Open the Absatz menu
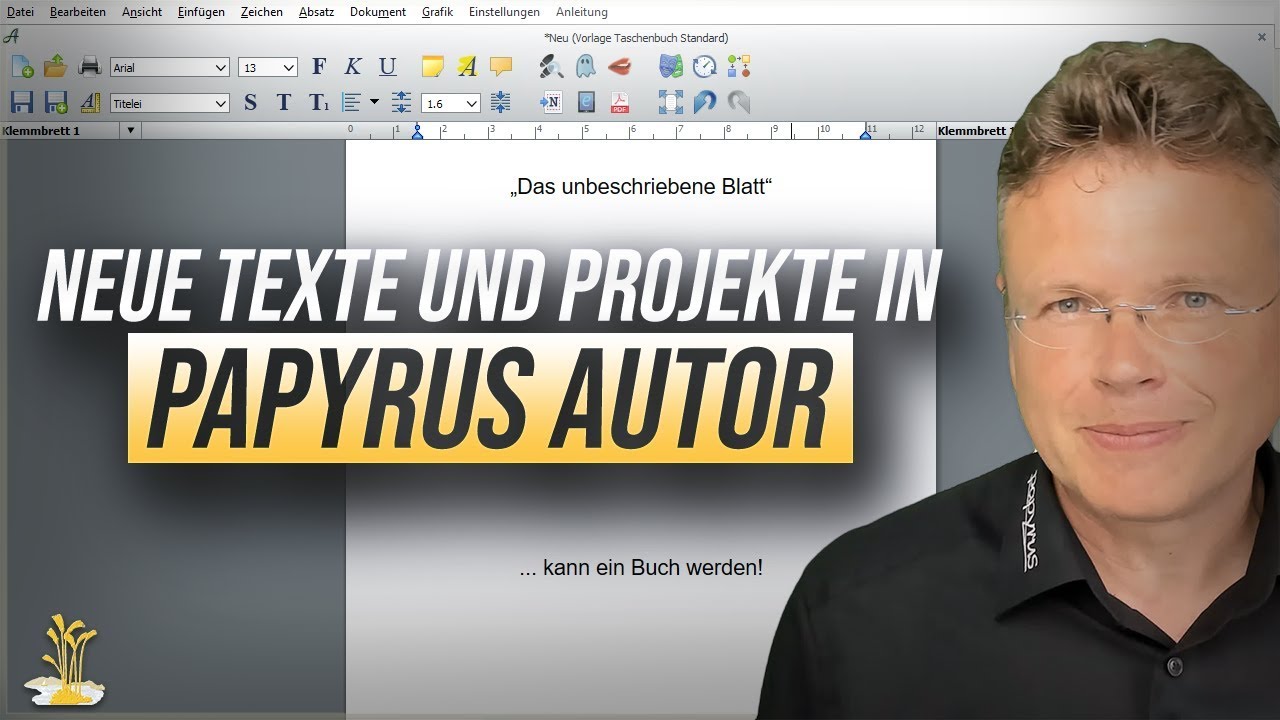The height and width of the screenshot is (720, 1280). pyautogui.click(x=316, y=12)
